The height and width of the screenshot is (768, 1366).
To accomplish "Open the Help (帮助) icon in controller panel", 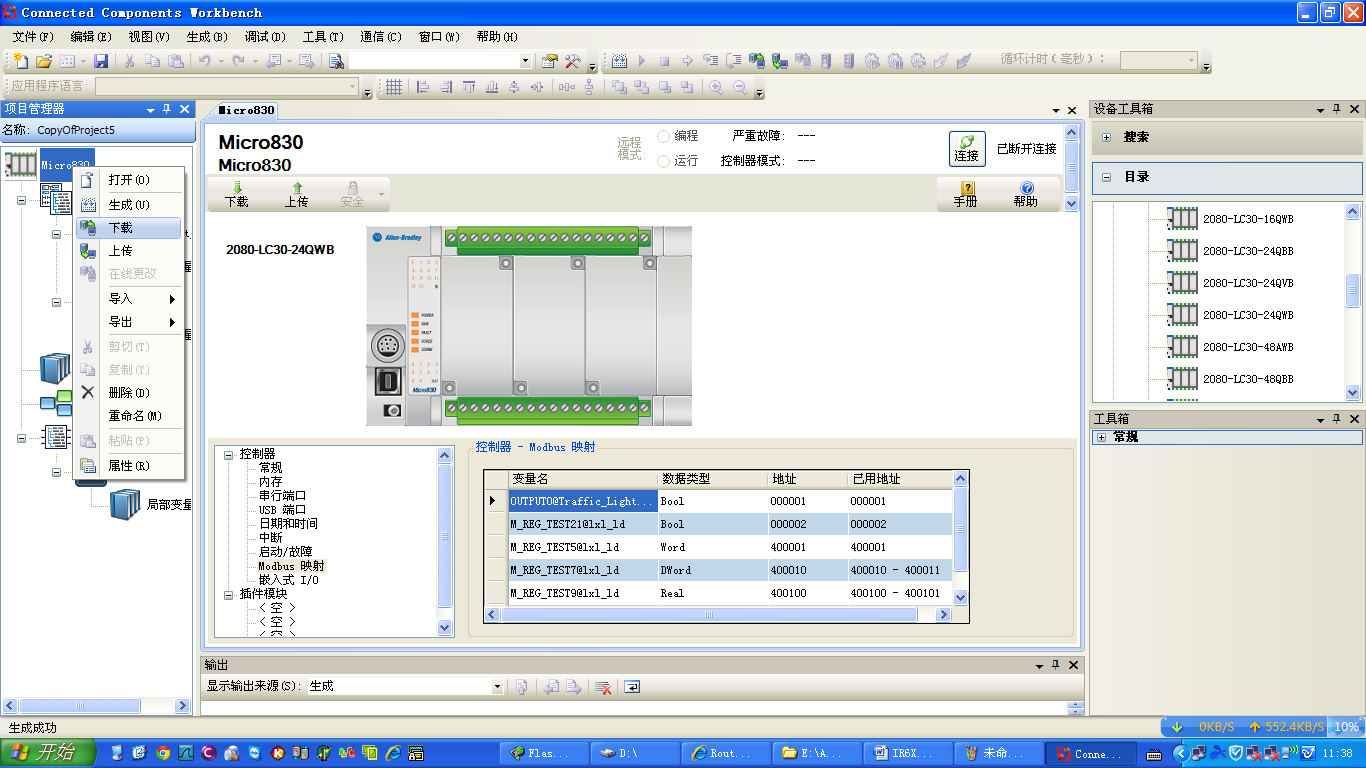I will [1025, 193].
